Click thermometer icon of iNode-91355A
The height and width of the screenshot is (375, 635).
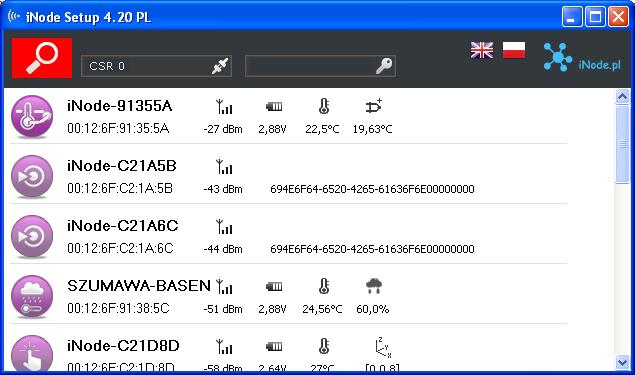(324, 107)
